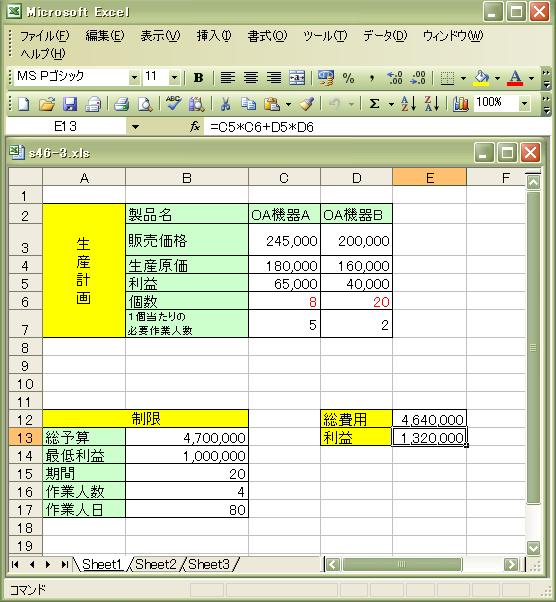Viewport: 556px width, 602px height.
Task: Select the row 13 header
Action: (x=25, y=437)
